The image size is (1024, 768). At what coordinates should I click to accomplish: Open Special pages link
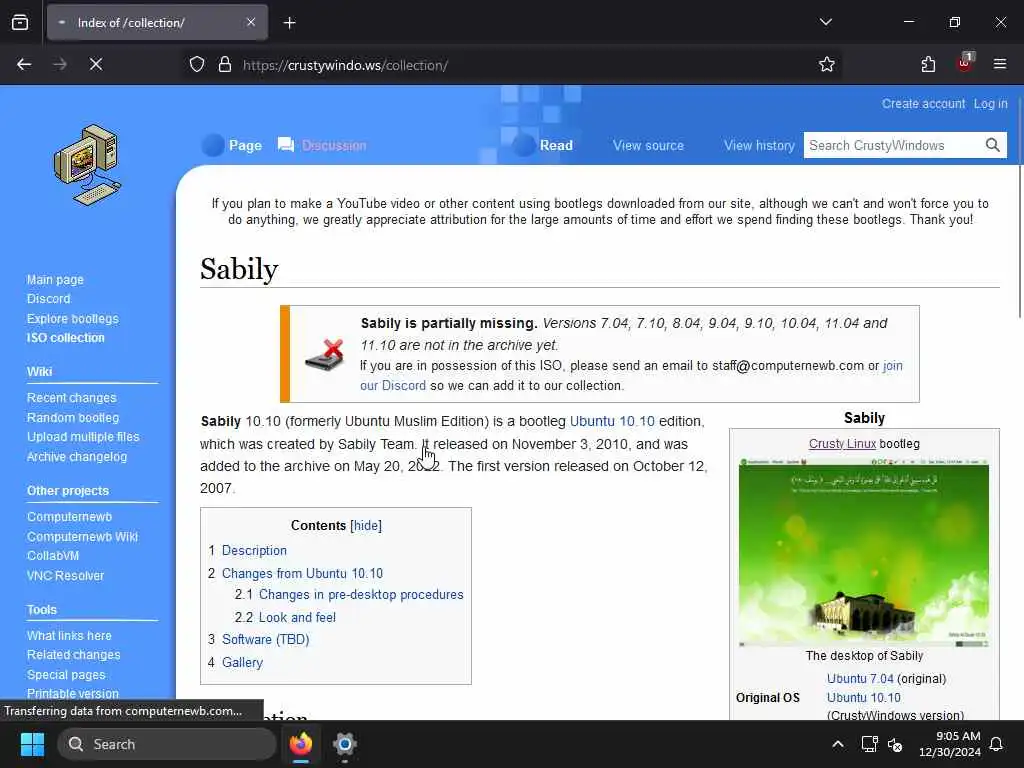coord(66,675)
